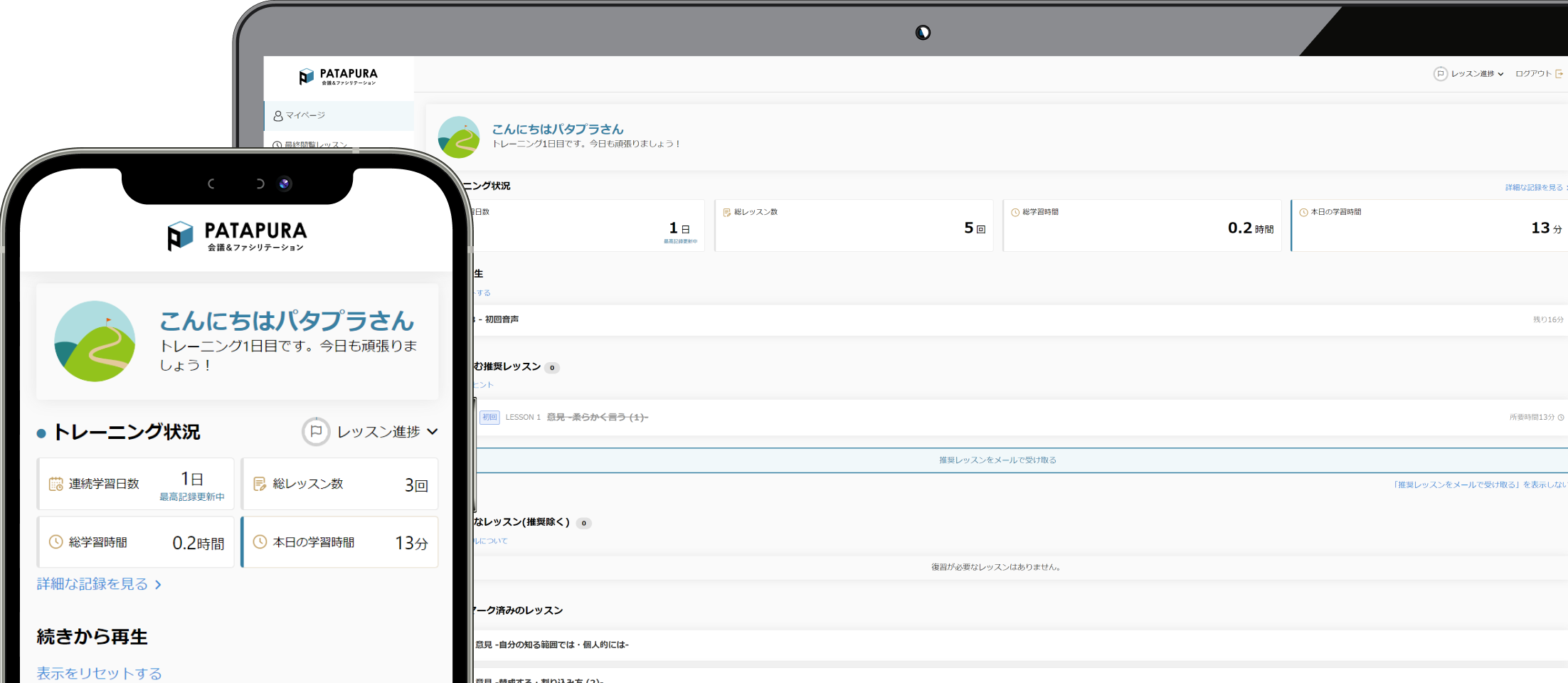Click chevron beside レッスン進捗 on phone
The width and height of the screenshot is (1568, 683).
click(x=432, y=432)
